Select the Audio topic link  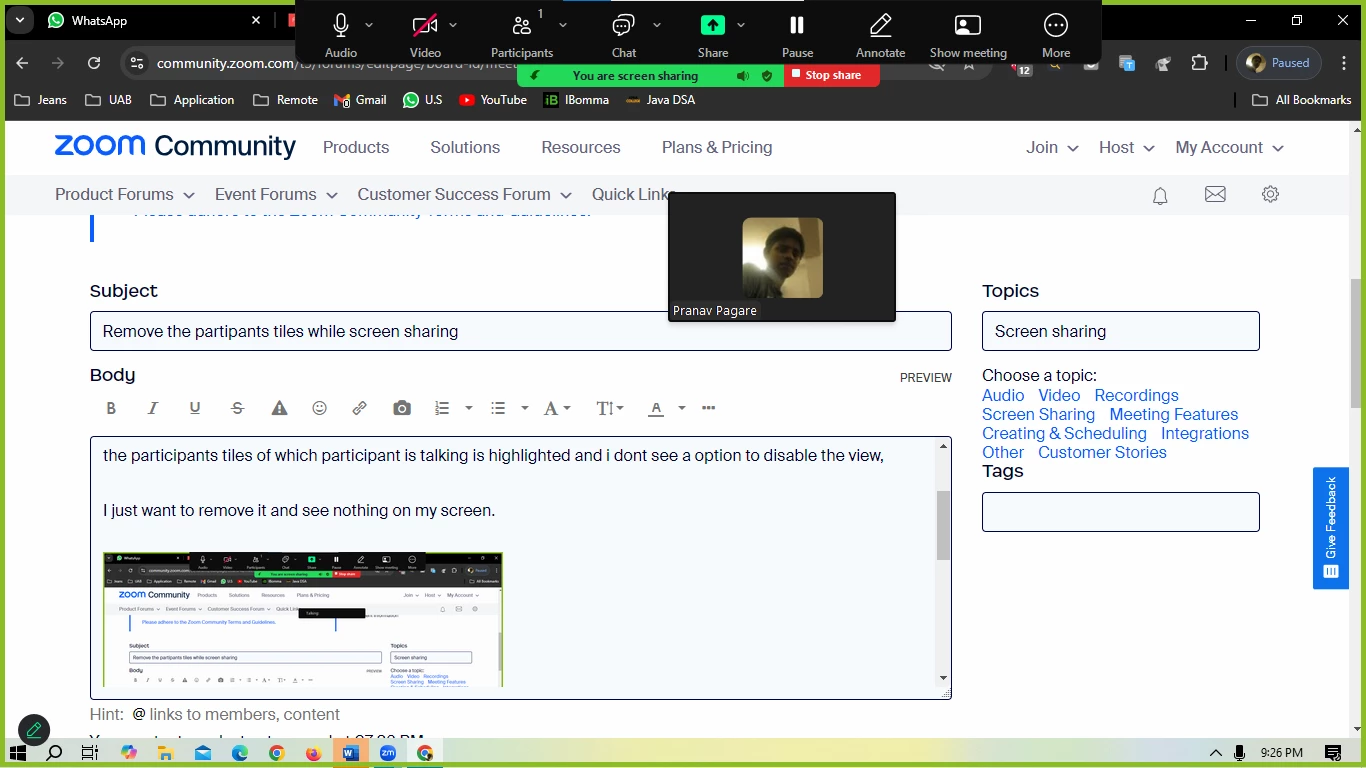click(1003, 395)
